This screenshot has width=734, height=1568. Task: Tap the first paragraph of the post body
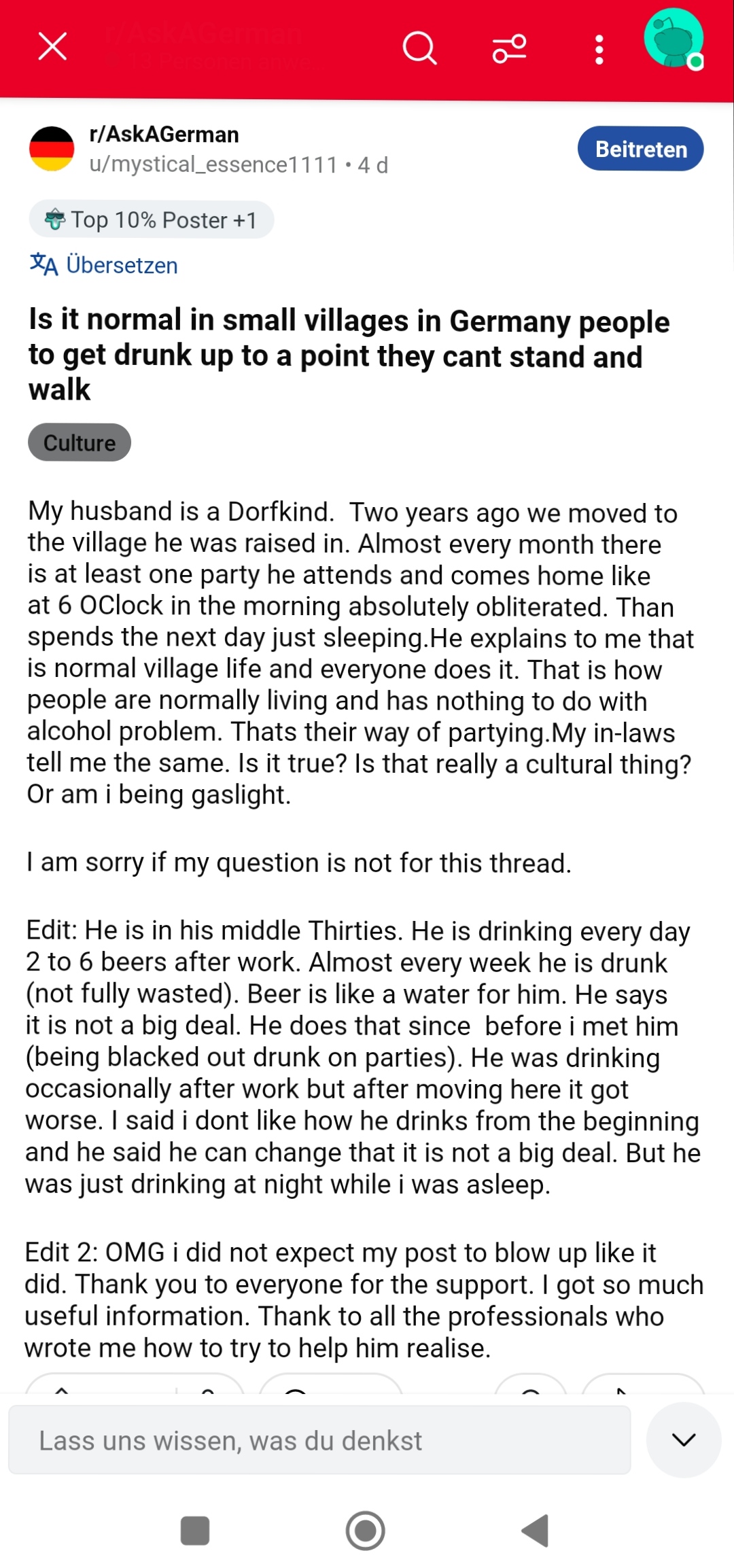click(360, 652)
